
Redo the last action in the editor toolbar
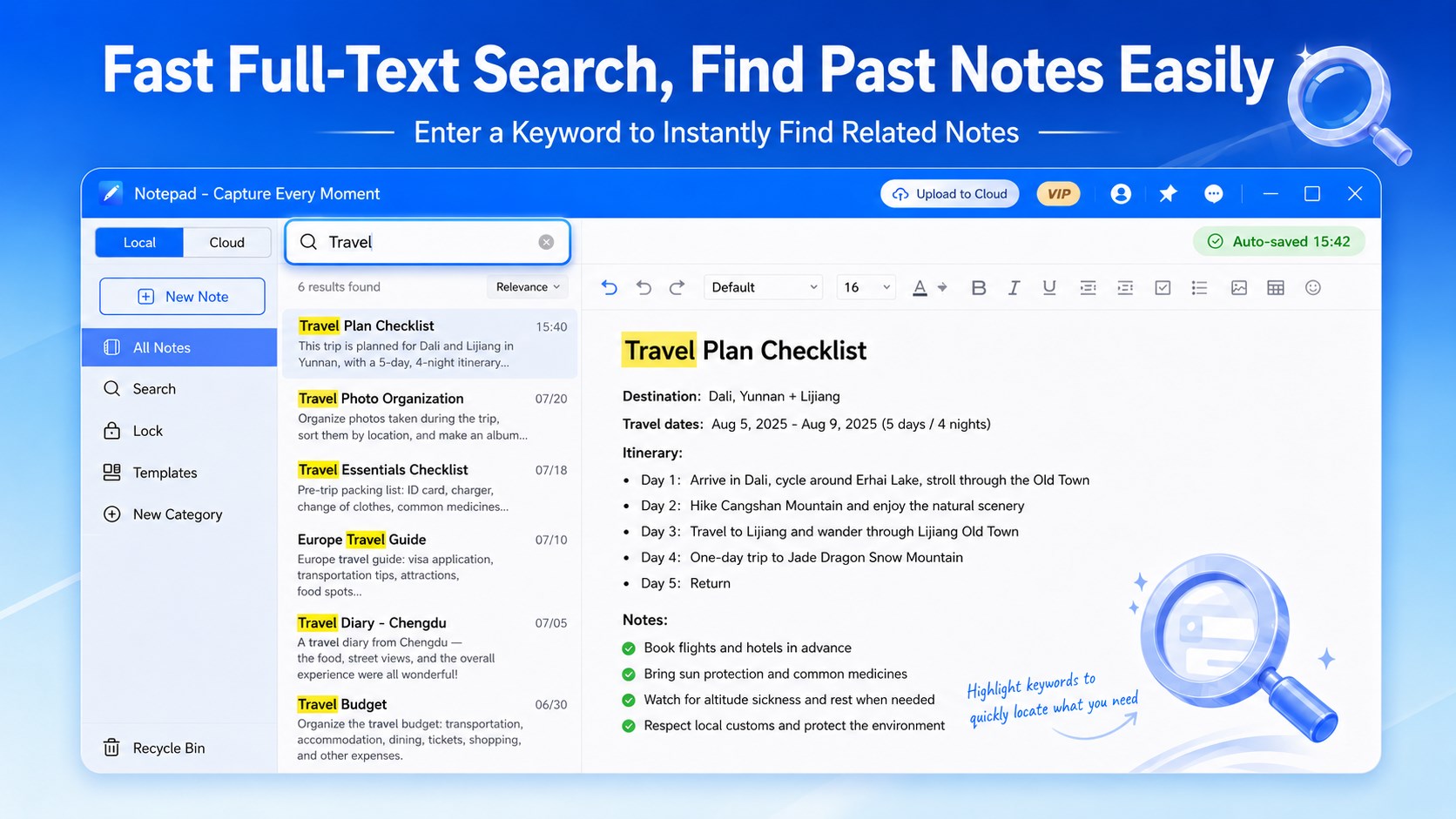coord(677,287)
